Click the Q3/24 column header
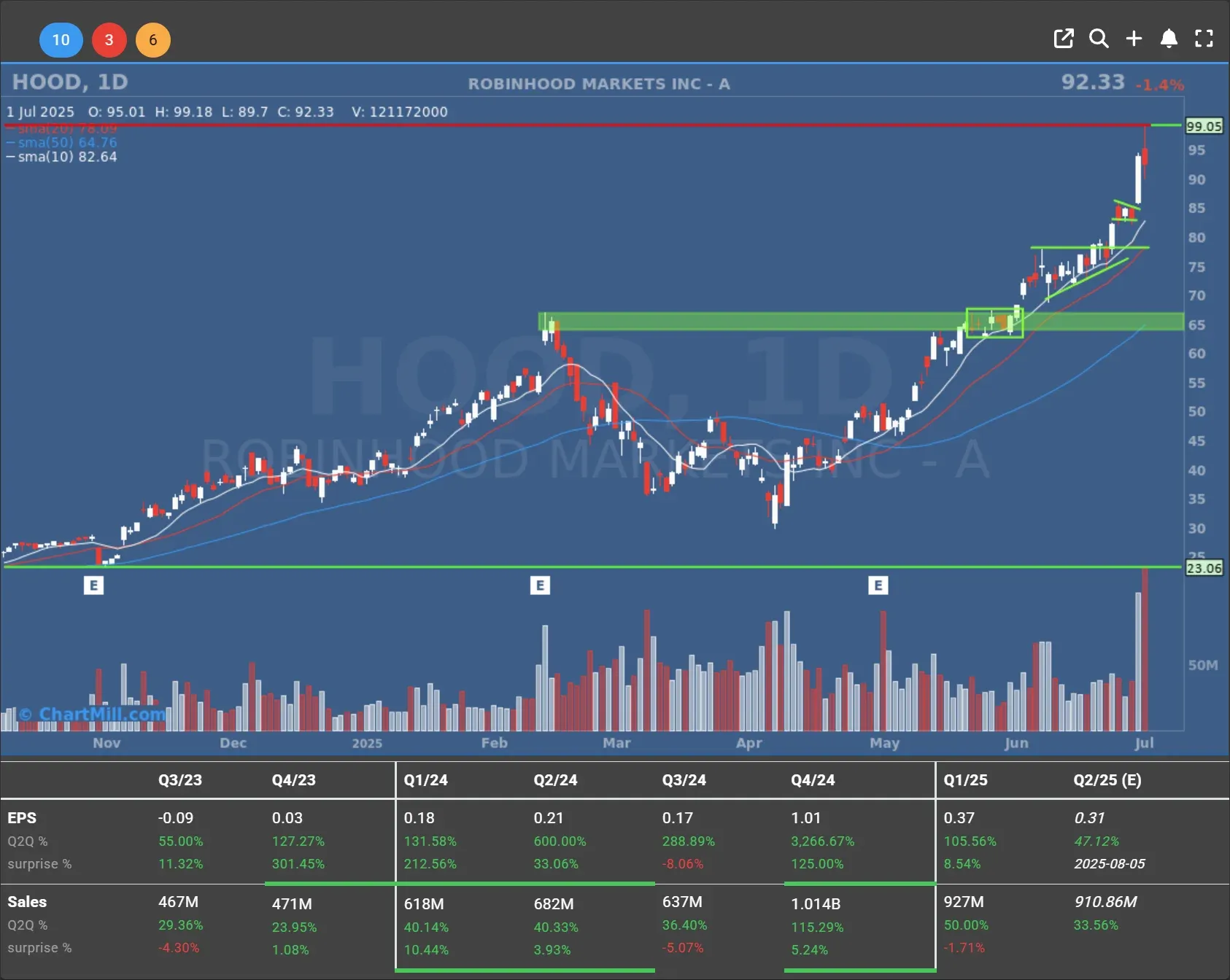 pos(684,779)
